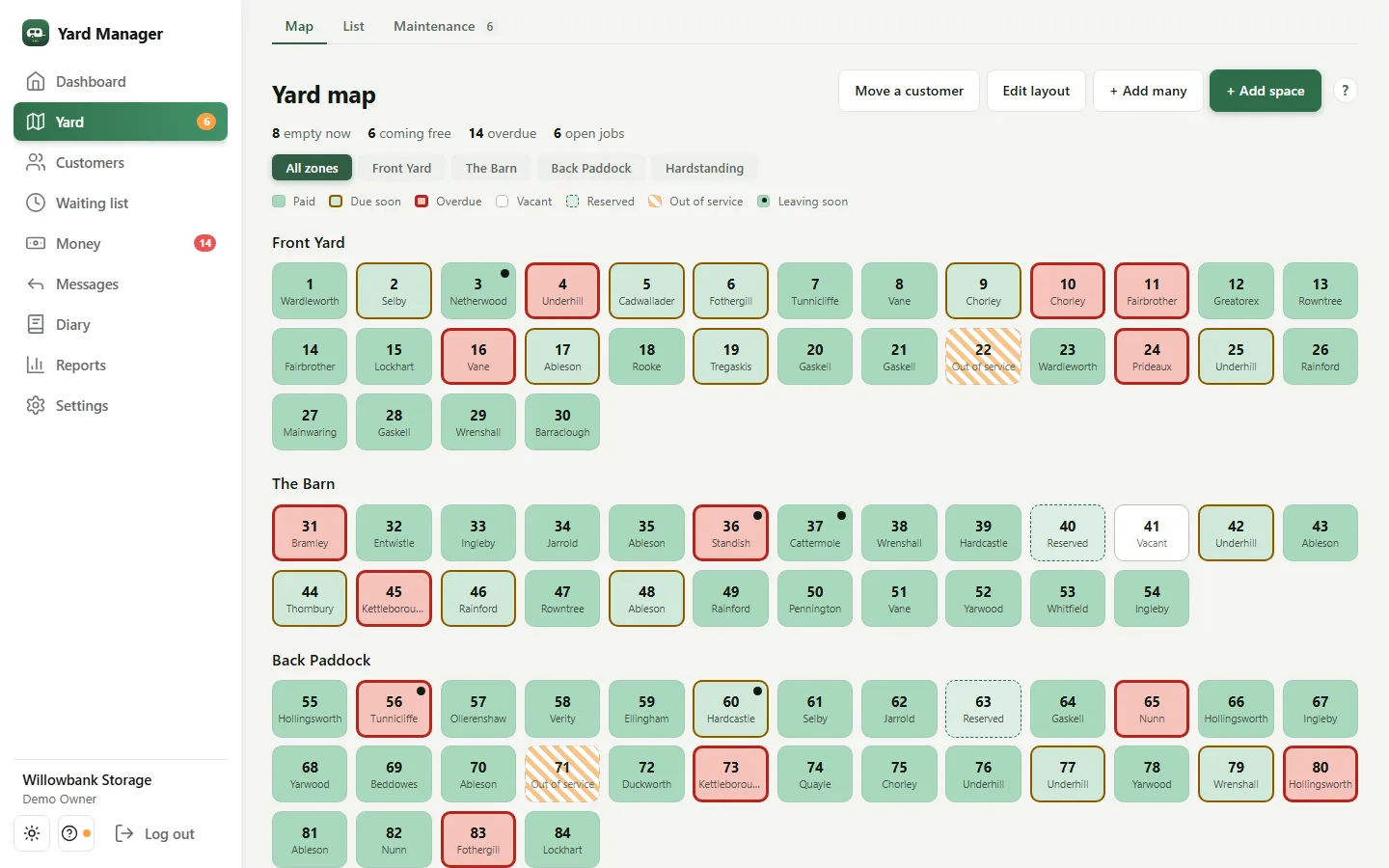
Task: Filter map to Front Yard zone
Action: (x=401, y=168)
